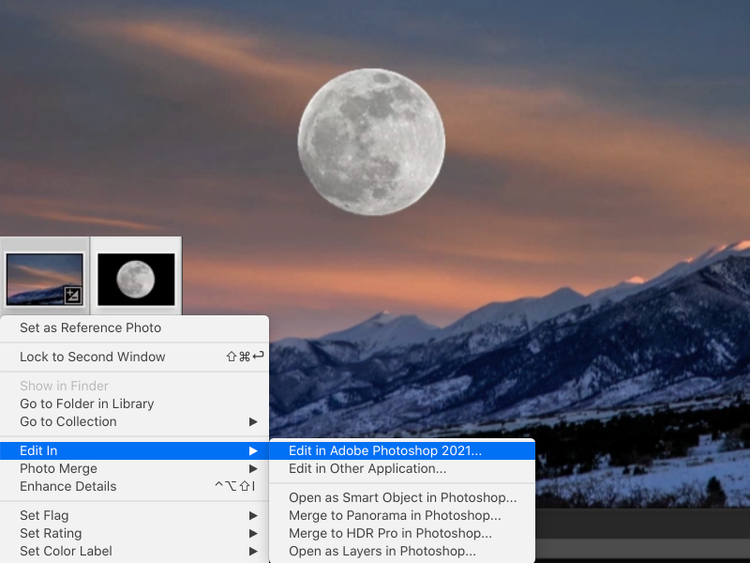This screenshot has width=750, height=563.
Task: Select the moon thumbnail in filmstrip
Action: coord(136,279)
